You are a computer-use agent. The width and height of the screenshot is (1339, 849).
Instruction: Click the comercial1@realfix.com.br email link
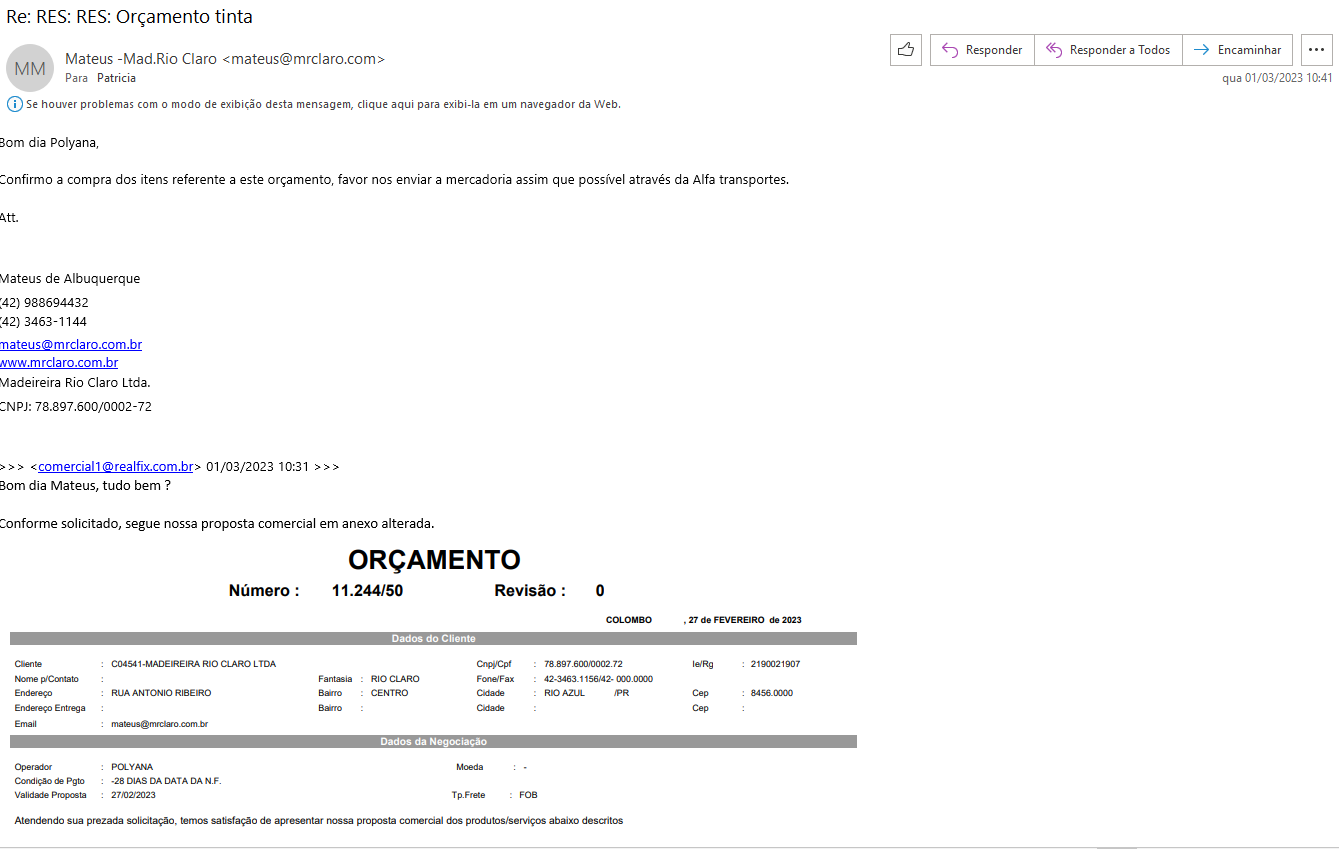pyautogui.click(x=116, y=467)
